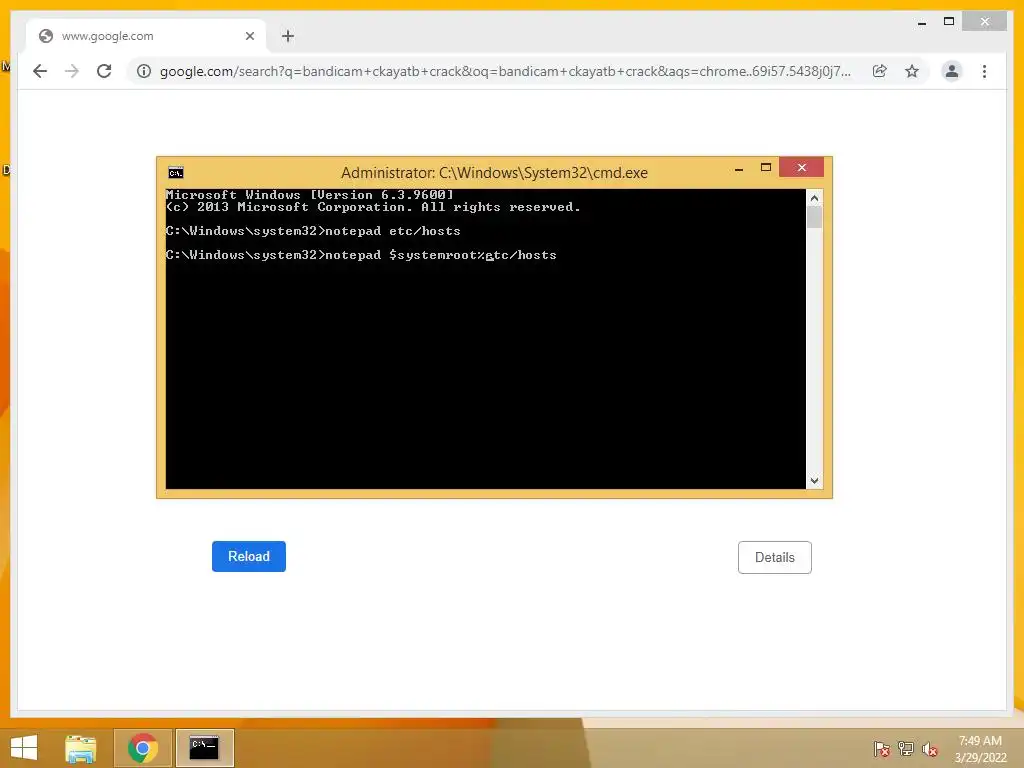Open cmd.exe window system menu icon
The height and width of the screenshot is (768, 1024).
(176, 172)
